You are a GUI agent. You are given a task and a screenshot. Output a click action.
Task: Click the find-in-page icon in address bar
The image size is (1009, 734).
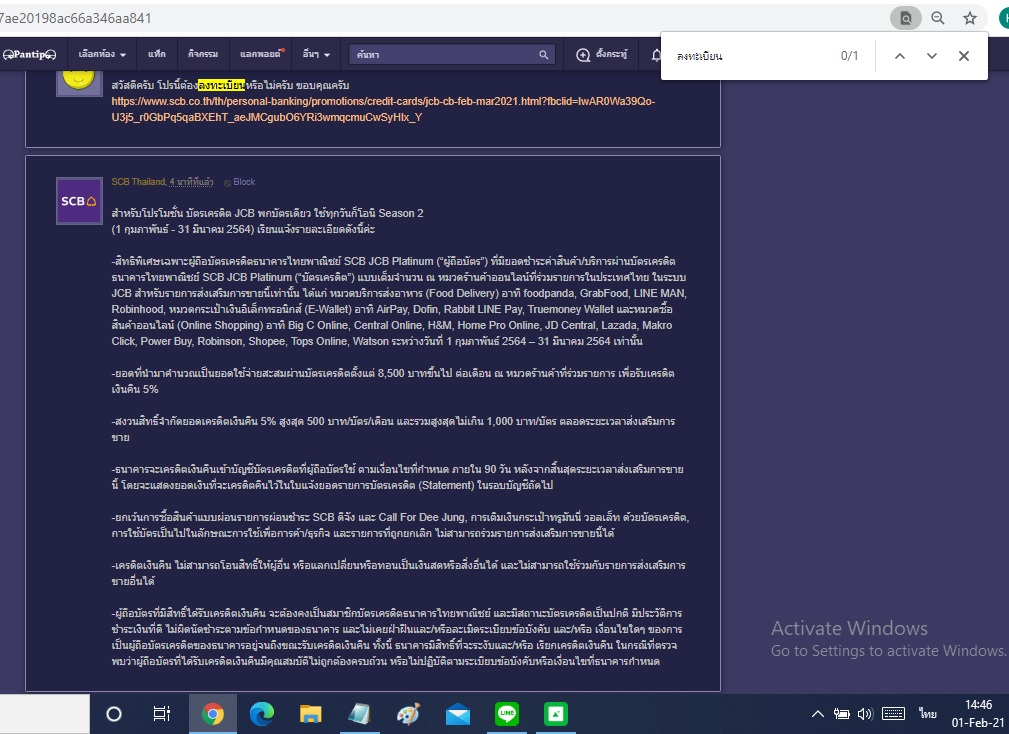coord(905,18)
